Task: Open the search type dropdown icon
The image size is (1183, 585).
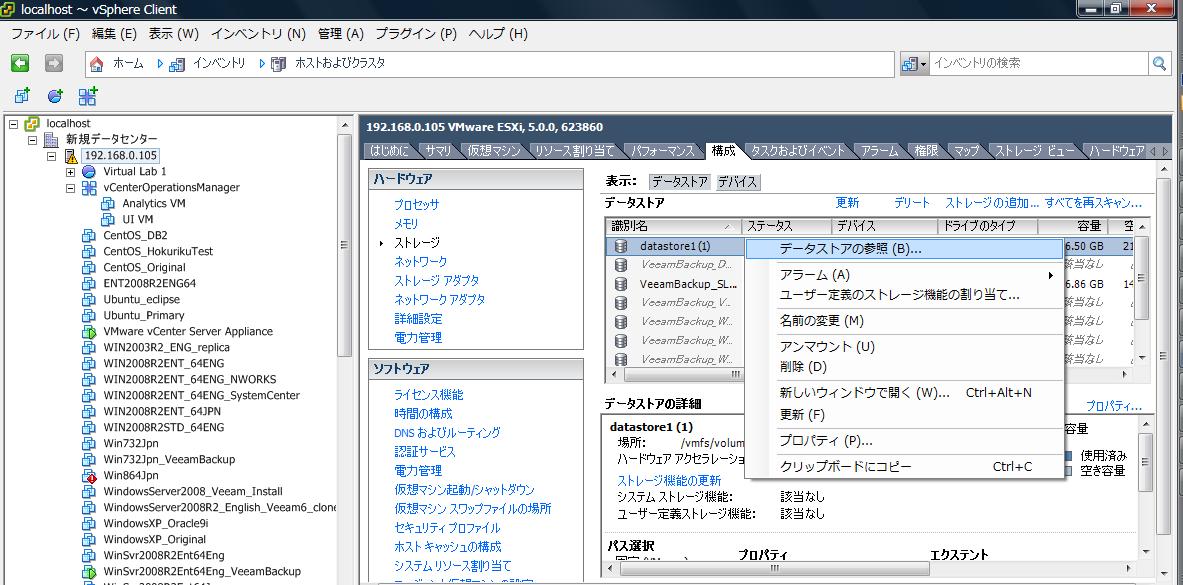Action: [913, 64]
